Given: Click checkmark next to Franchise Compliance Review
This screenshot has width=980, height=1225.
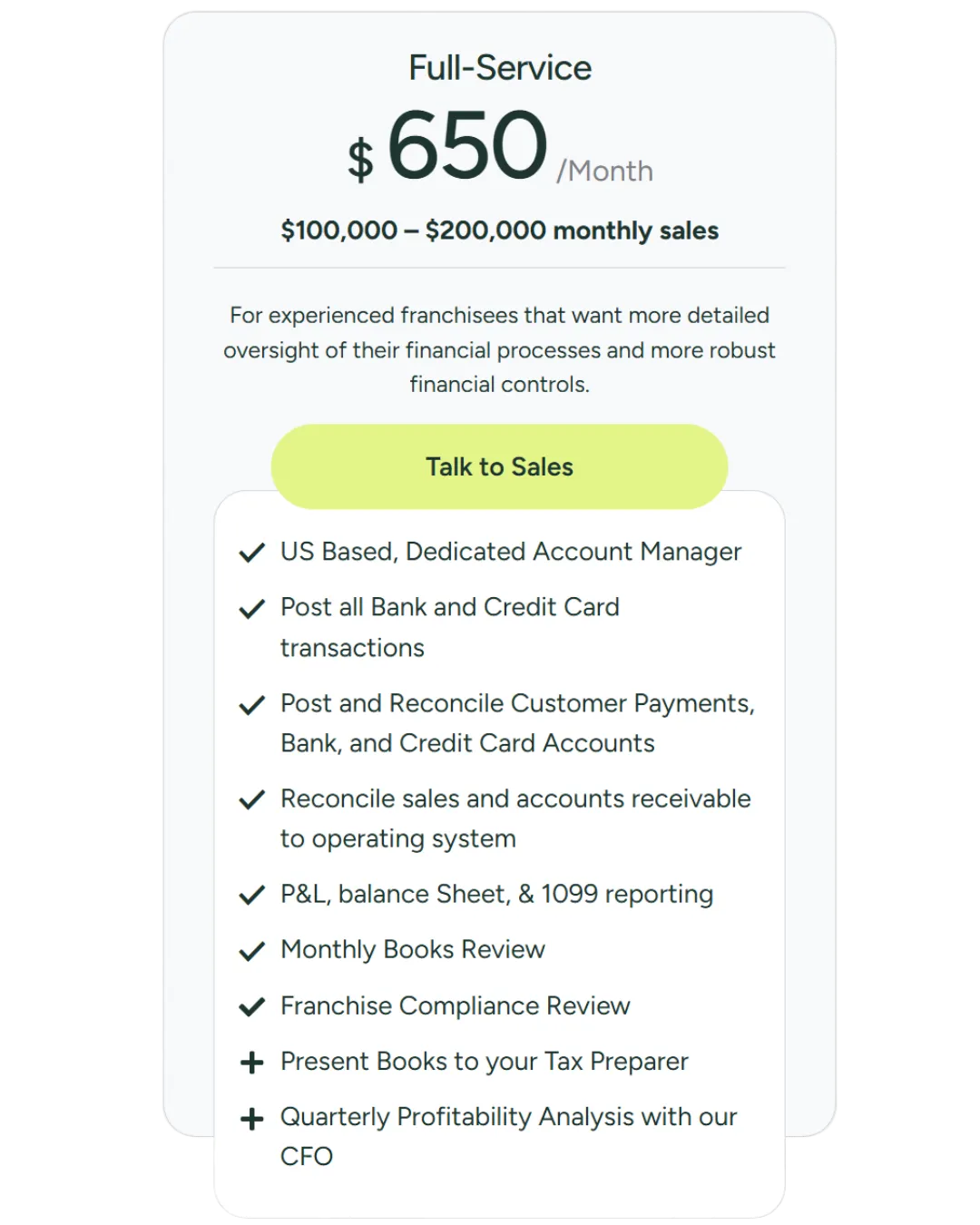Looking at the screenshot, I should [251, 1006].
